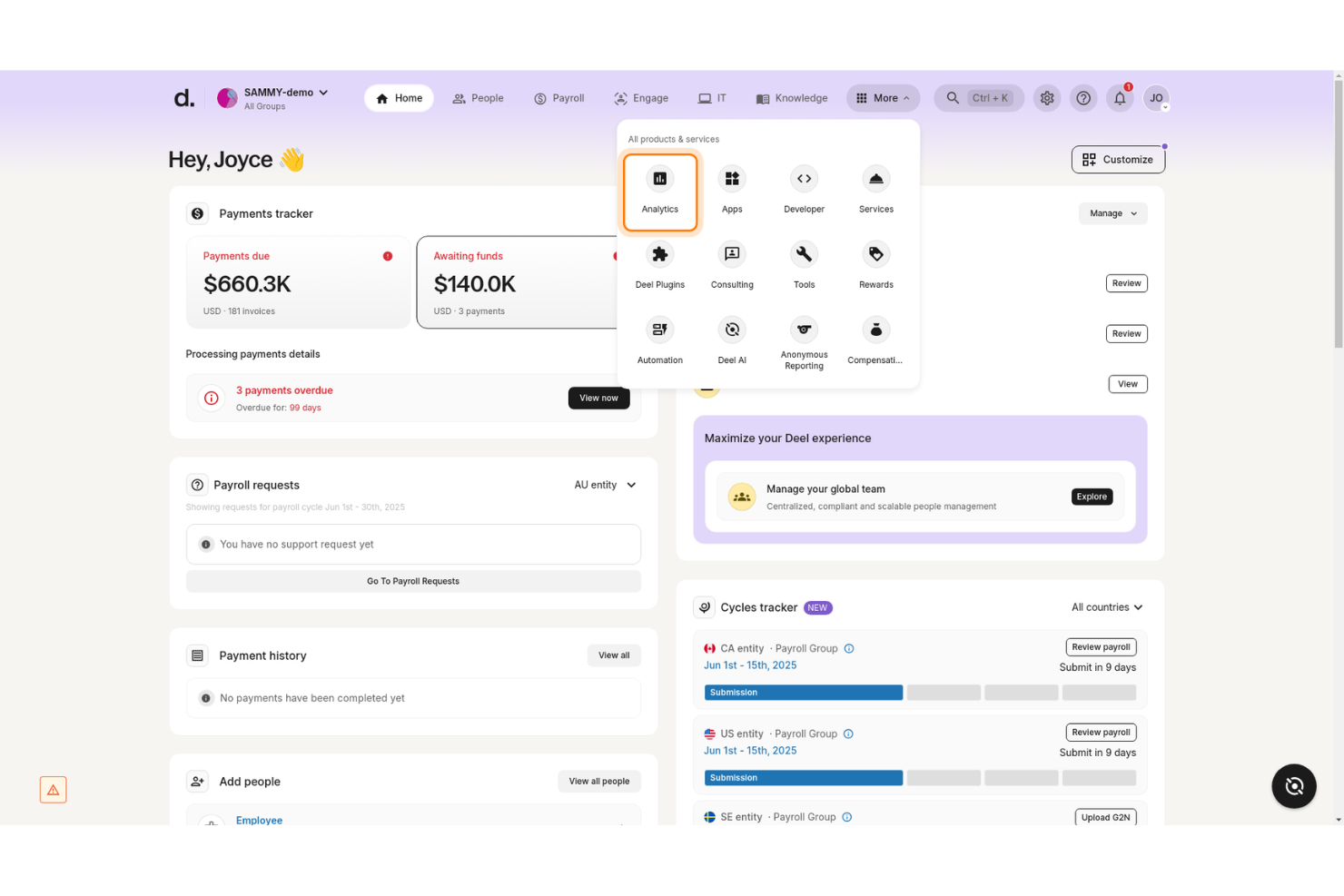Screen dimensions: 1344x896
Task: Click info icon next to US entity Payroll Group
Action: (x=848, y=734)
